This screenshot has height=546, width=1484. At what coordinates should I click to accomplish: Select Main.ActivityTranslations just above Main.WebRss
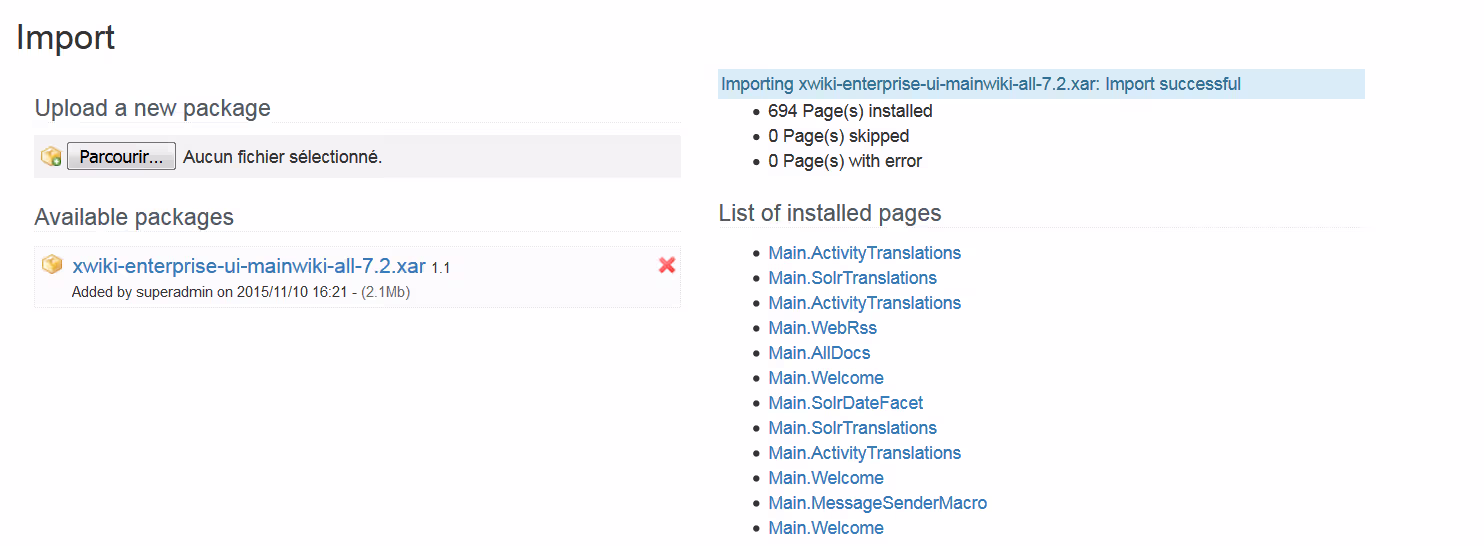pyautogui.click(x=864, y=303)
